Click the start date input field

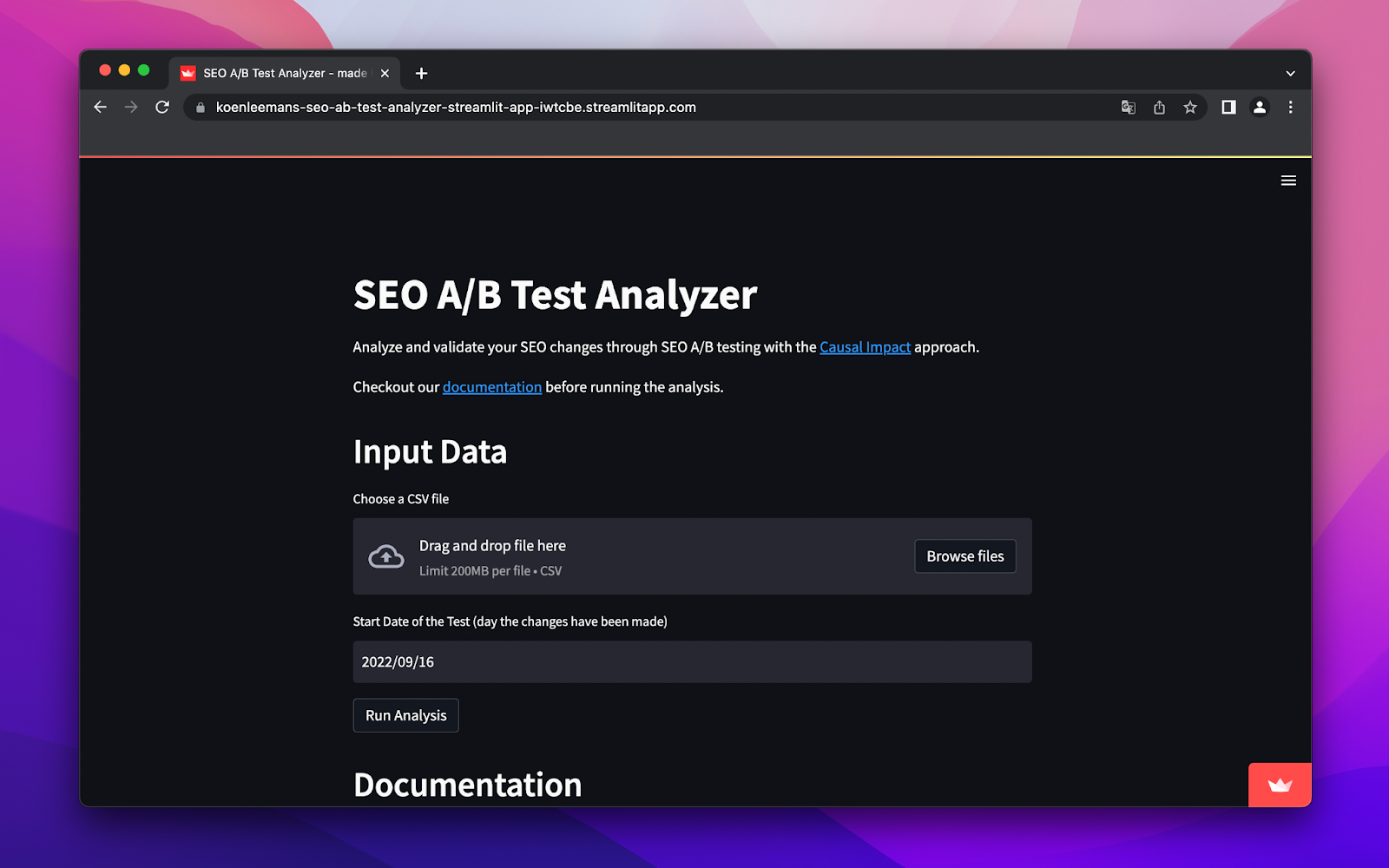(692, 662)
